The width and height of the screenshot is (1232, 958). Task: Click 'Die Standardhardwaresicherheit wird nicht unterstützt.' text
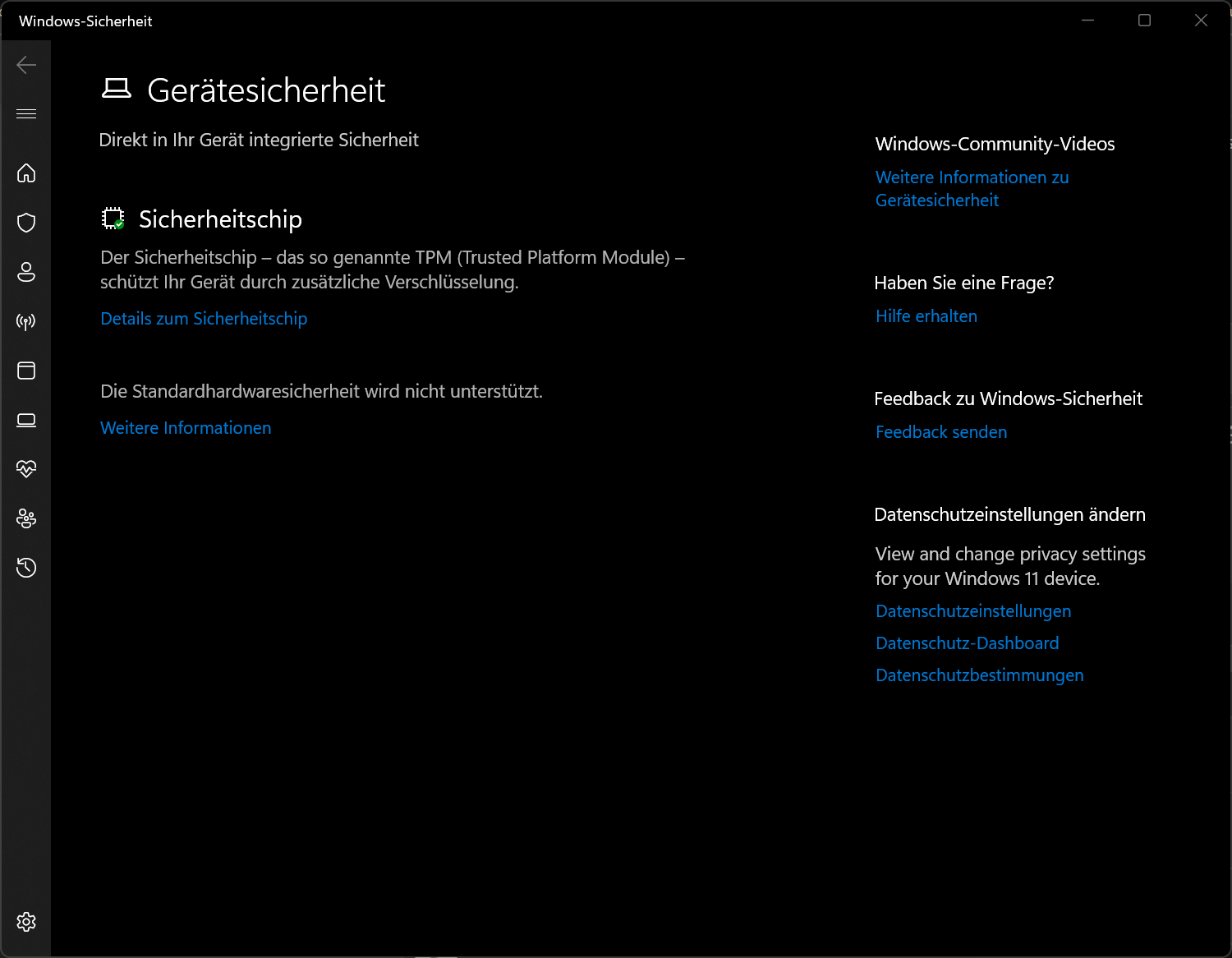coord(321,391)
